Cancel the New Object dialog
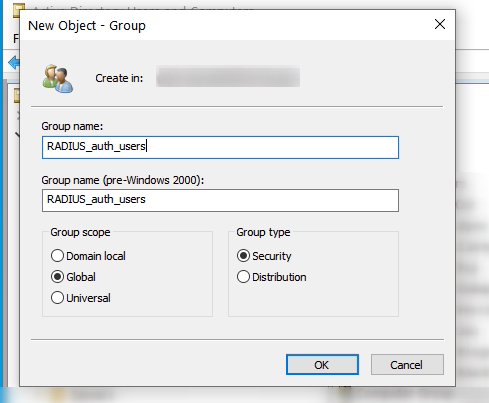Viewport: 489px width, 403px height. [x=407, y=365]
